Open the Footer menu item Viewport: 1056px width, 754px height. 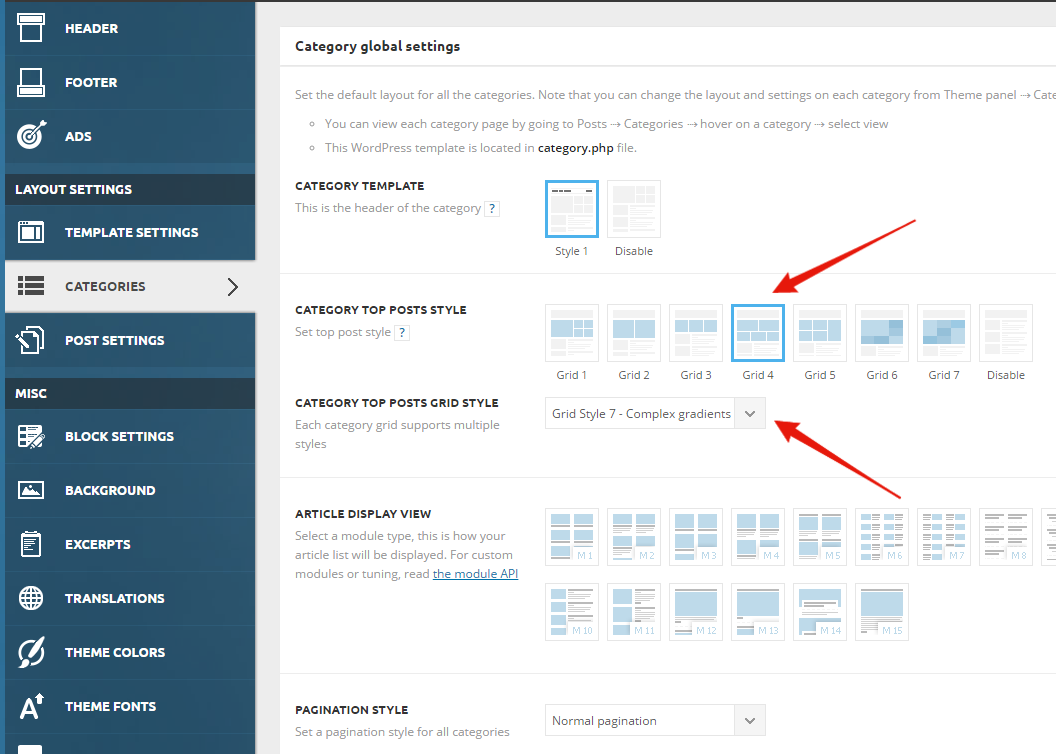tap(130, 82)
